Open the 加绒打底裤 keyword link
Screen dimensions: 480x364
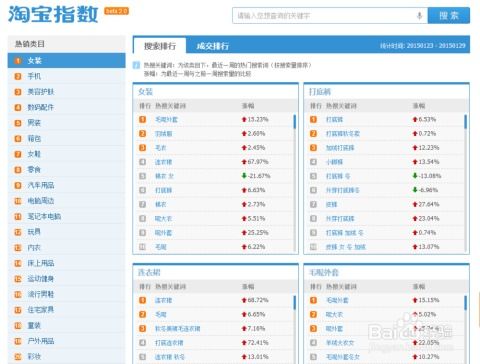340,148
